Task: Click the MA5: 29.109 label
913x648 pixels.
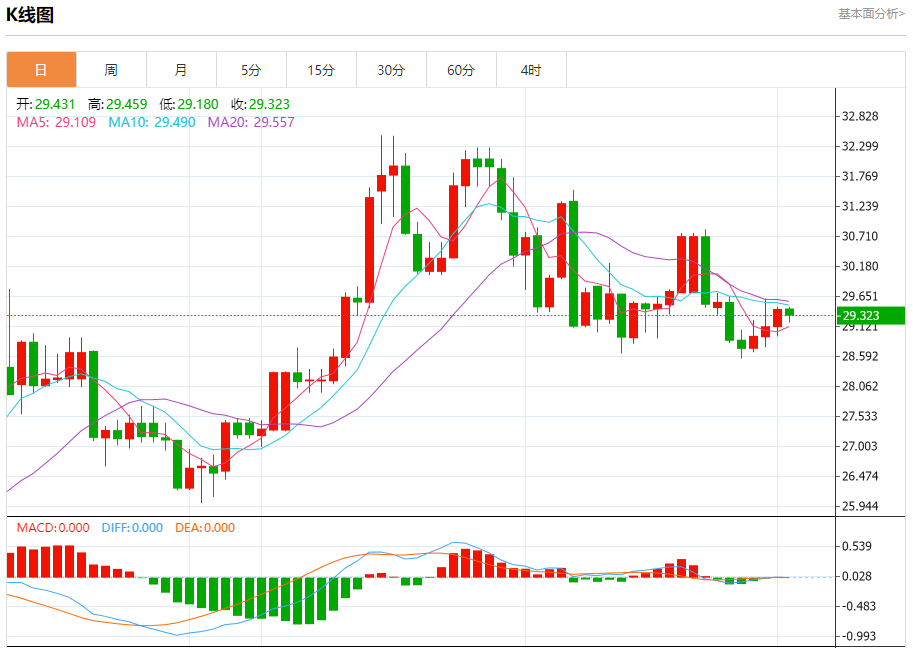Action: click(x=56, y=122)
